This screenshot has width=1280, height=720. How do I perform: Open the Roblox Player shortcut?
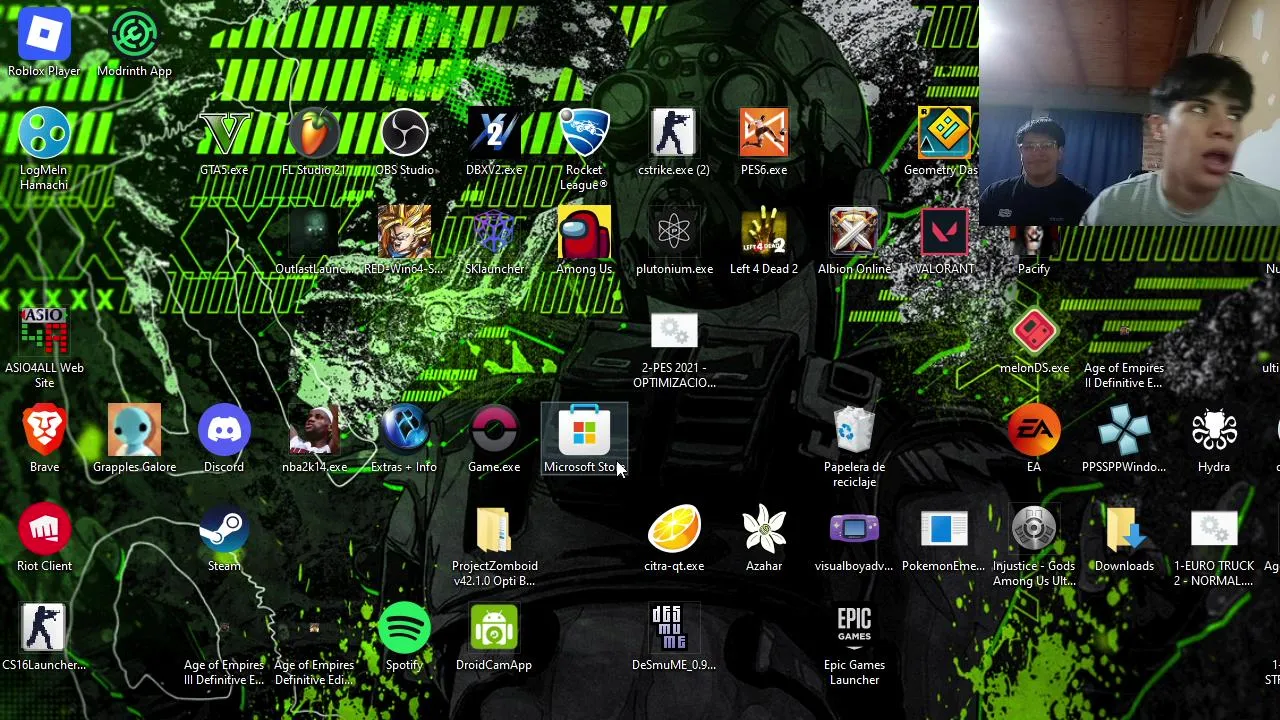(x=44, y=34)
